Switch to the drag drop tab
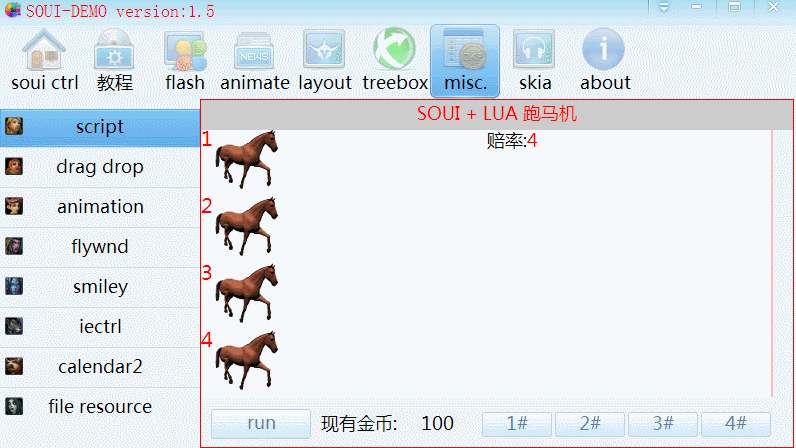The width and height of the screenshot is (796, 448). 100,167
